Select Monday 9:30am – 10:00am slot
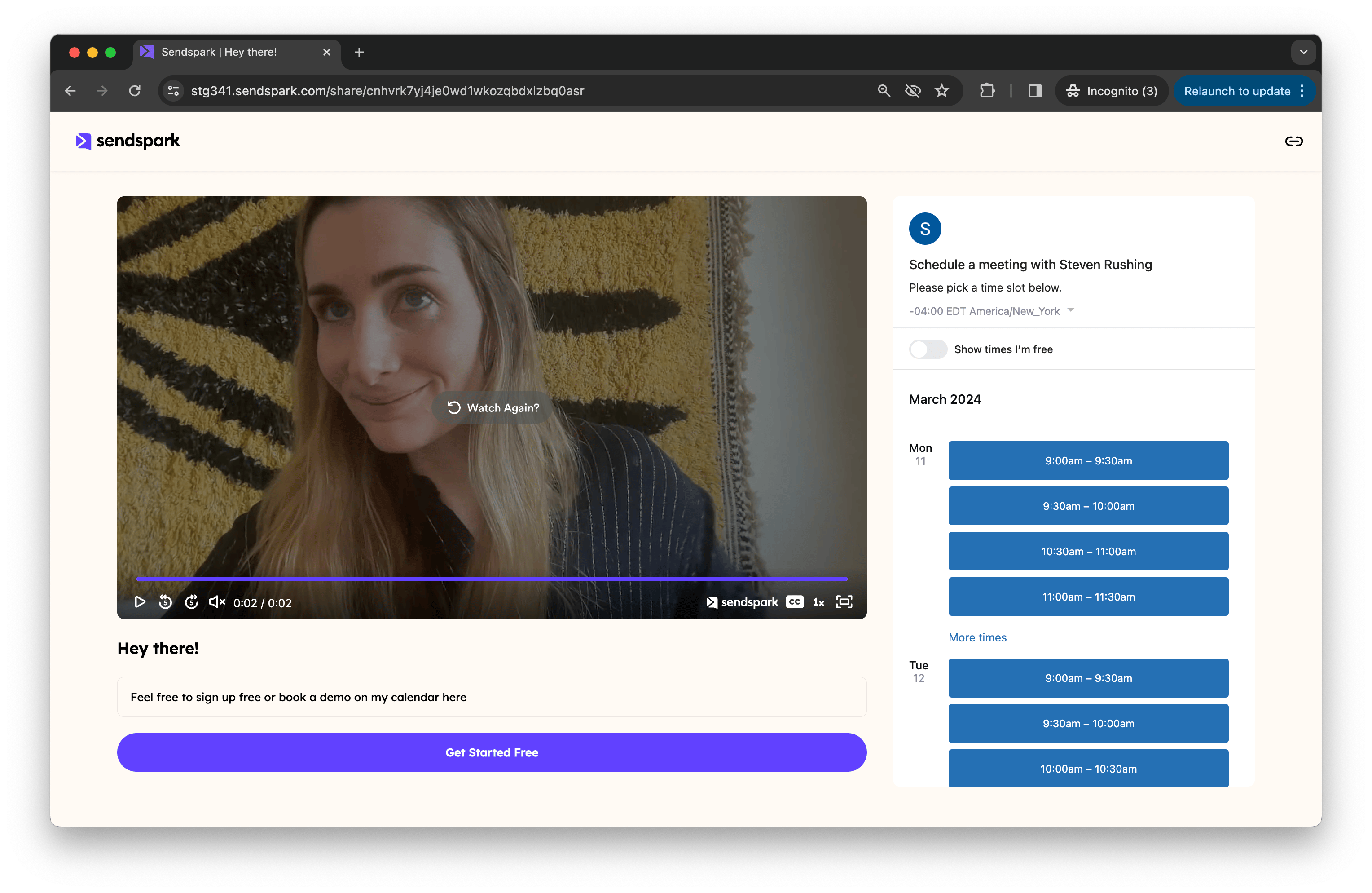 click(1088, 506)
